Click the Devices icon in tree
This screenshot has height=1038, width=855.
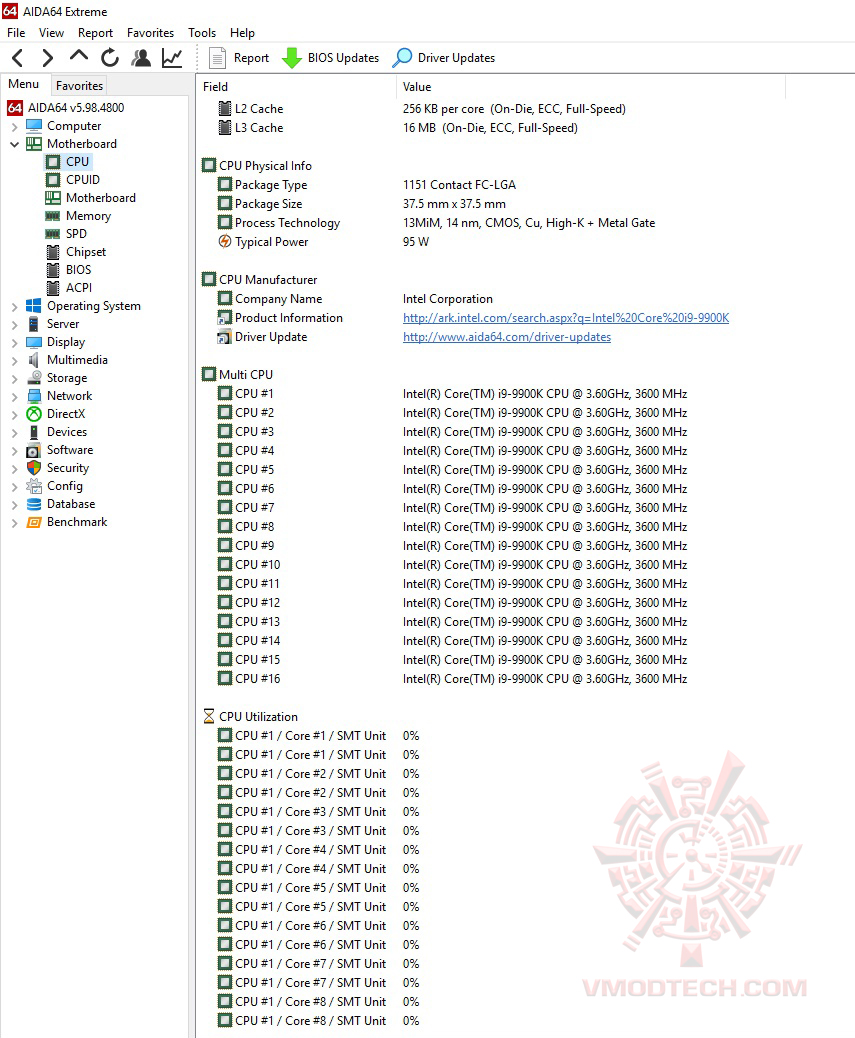pyautogui.click(x=34, y=432)
